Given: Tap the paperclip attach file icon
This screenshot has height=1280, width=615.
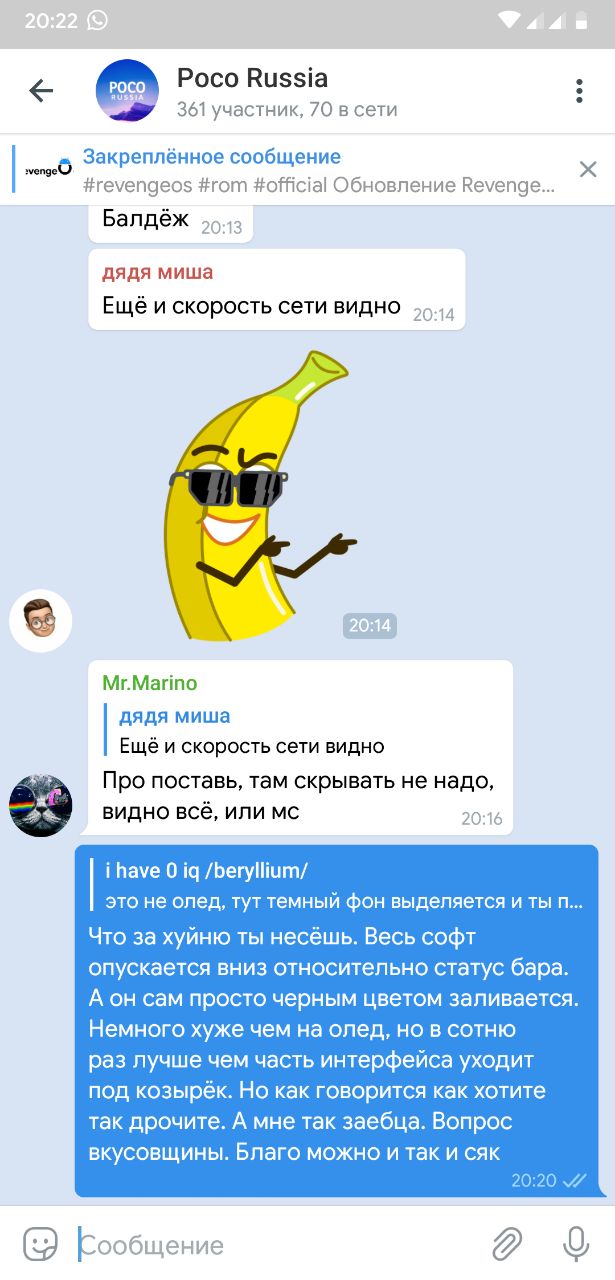Looking at the screenshot, I should pos(508,1245).
